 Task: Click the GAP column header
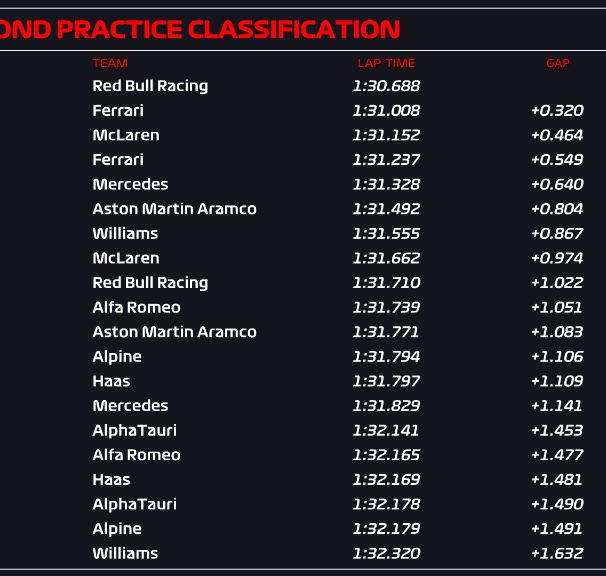click(558, 63)
